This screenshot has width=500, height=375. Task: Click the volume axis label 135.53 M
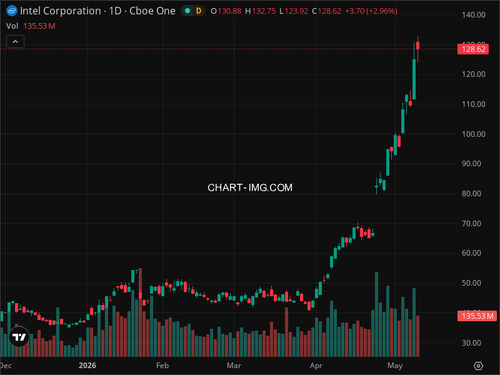pos(477,316)
